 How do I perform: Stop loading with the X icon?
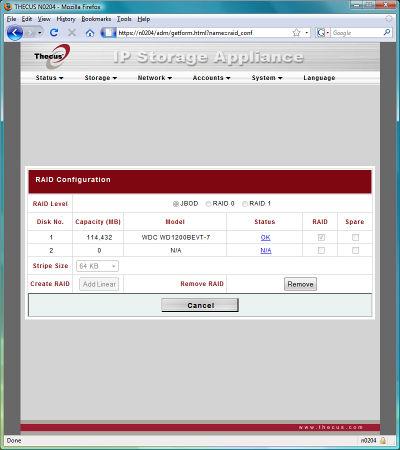[x=72, y=33]
